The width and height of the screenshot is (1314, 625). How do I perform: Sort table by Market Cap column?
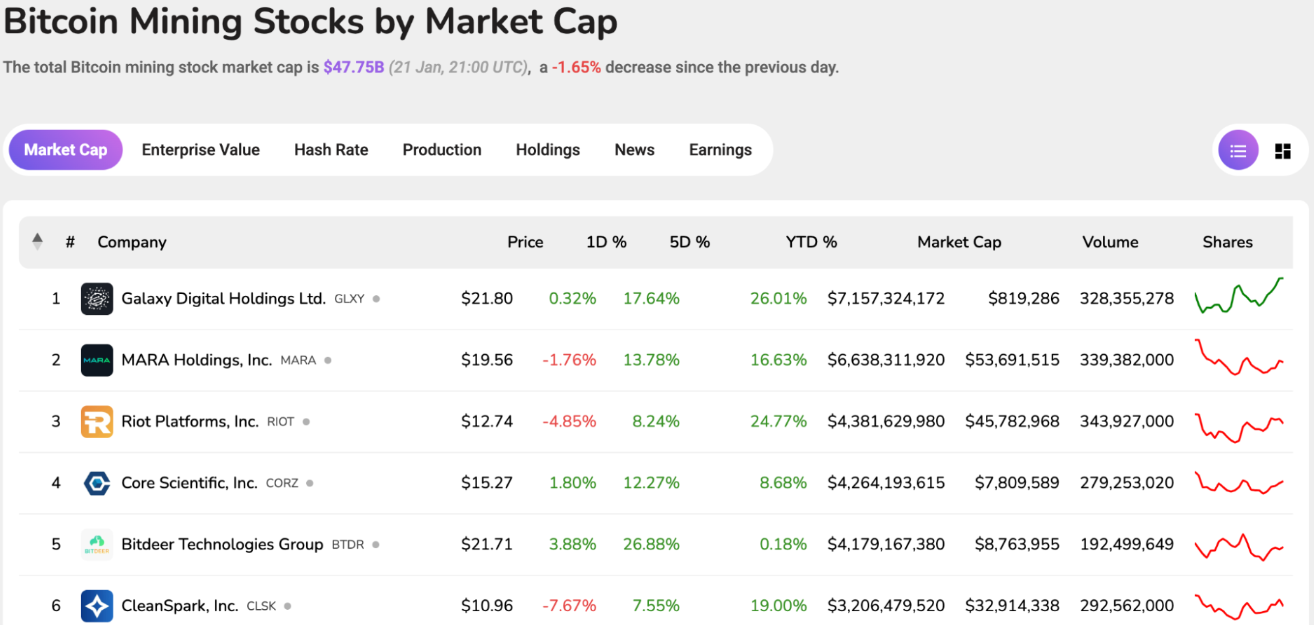[x=958, y=242]
